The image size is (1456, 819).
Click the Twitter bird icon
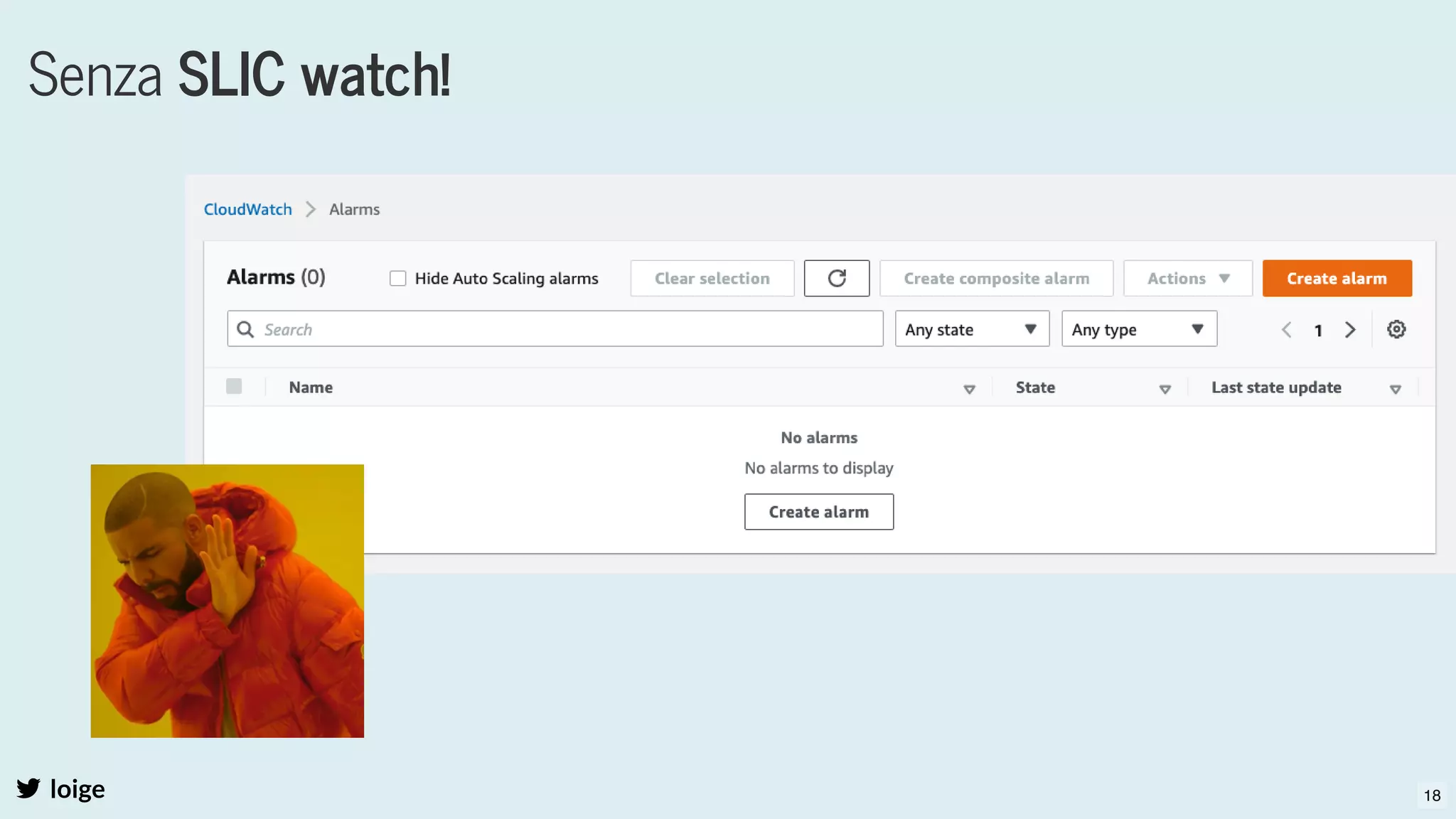coord(28,788)
